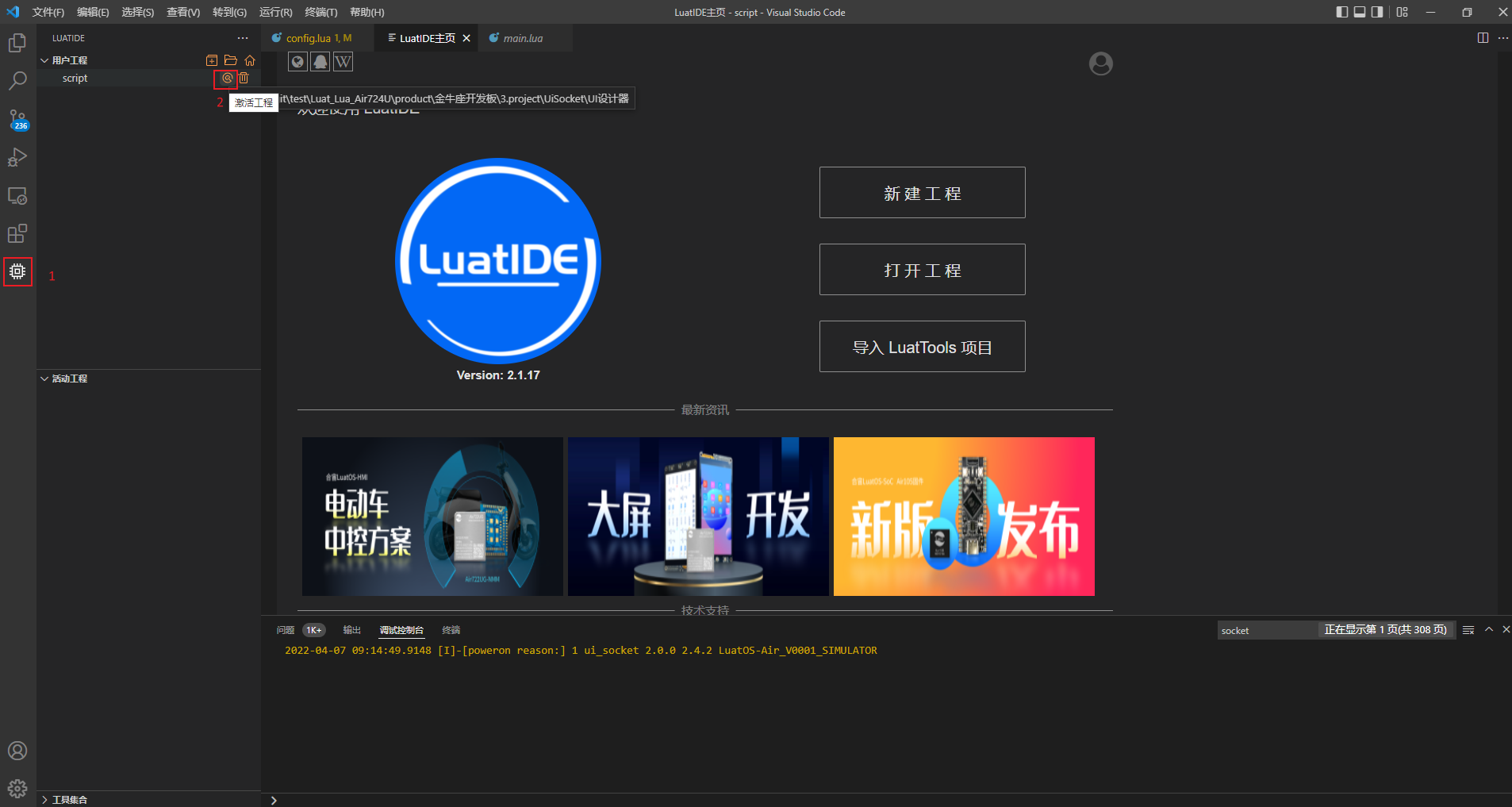Screen dimensions: 1512x807
Task: Split the editor to the right
Action: pos(1483,38)
